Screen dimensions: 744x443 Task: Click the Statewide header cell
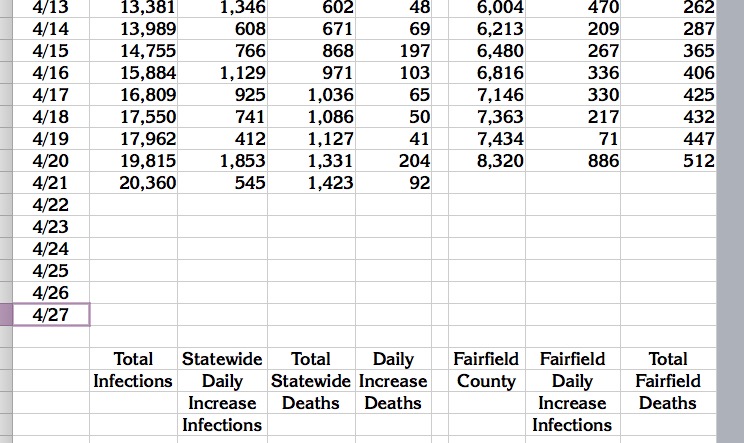click(223, 359)
